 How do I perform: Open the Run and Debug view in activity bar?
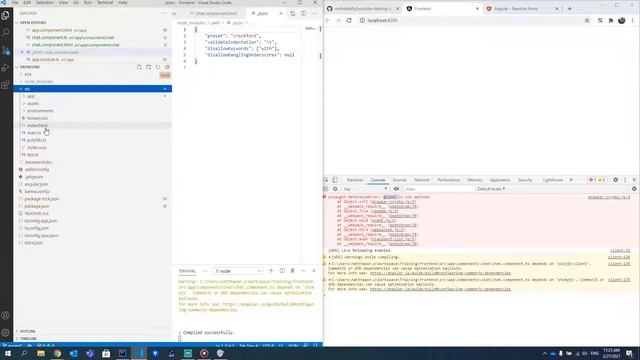(6, 67)
